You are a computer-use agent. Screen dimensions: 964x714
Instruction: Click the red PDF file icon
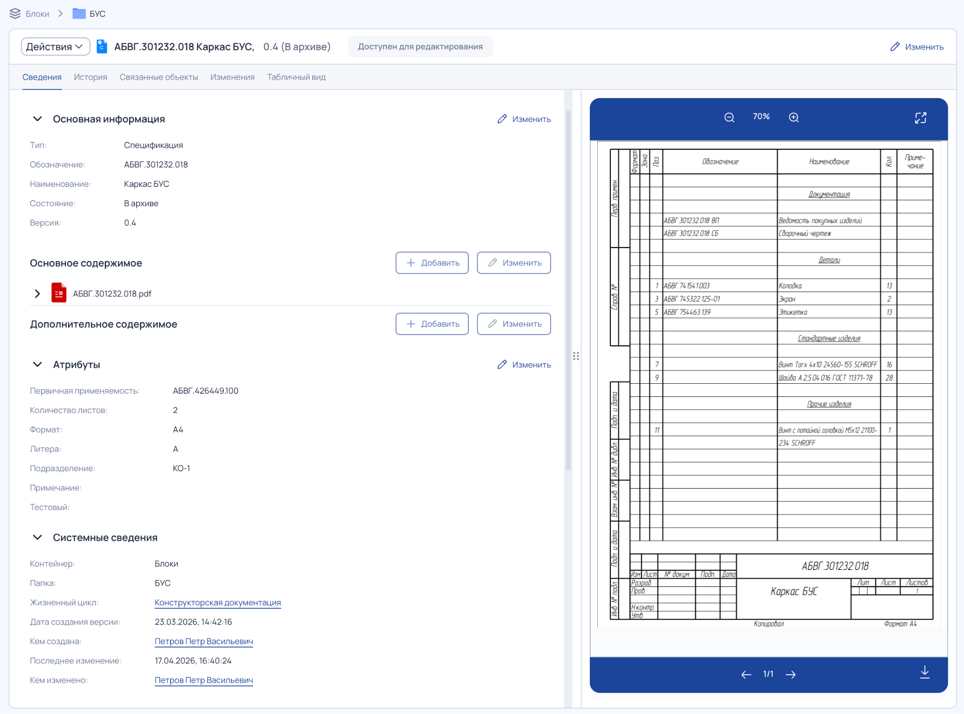click(58, 293)
